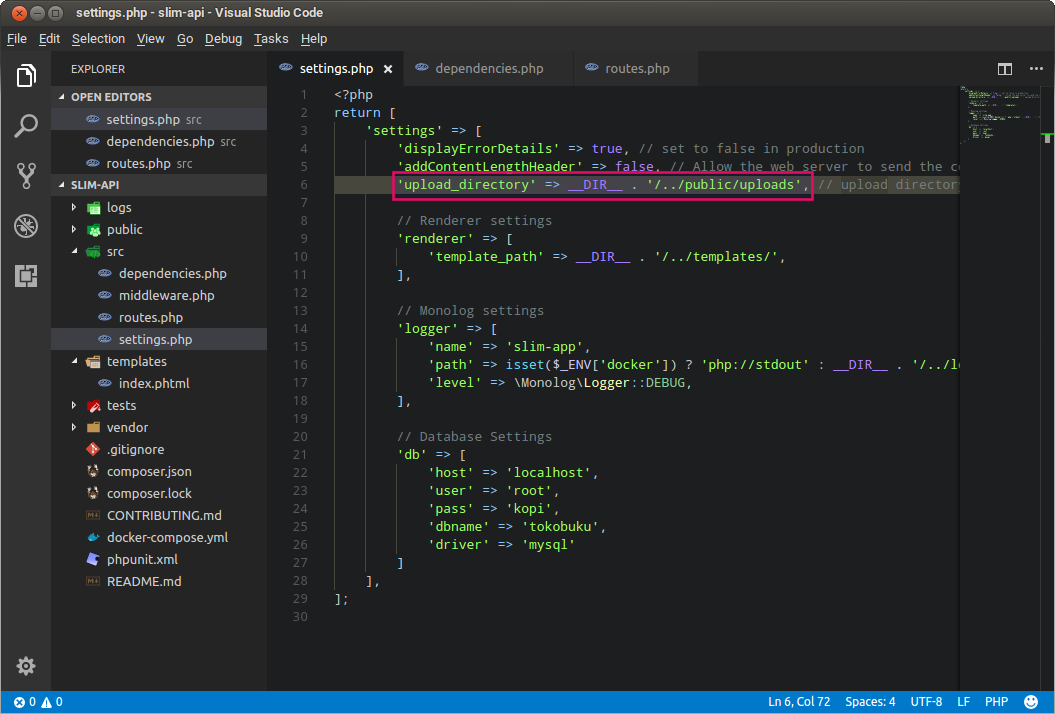This screenshot has height=714, width=1055.
Task: Change the PHP language mode in status bar
Action: click(x=996, y=702)
